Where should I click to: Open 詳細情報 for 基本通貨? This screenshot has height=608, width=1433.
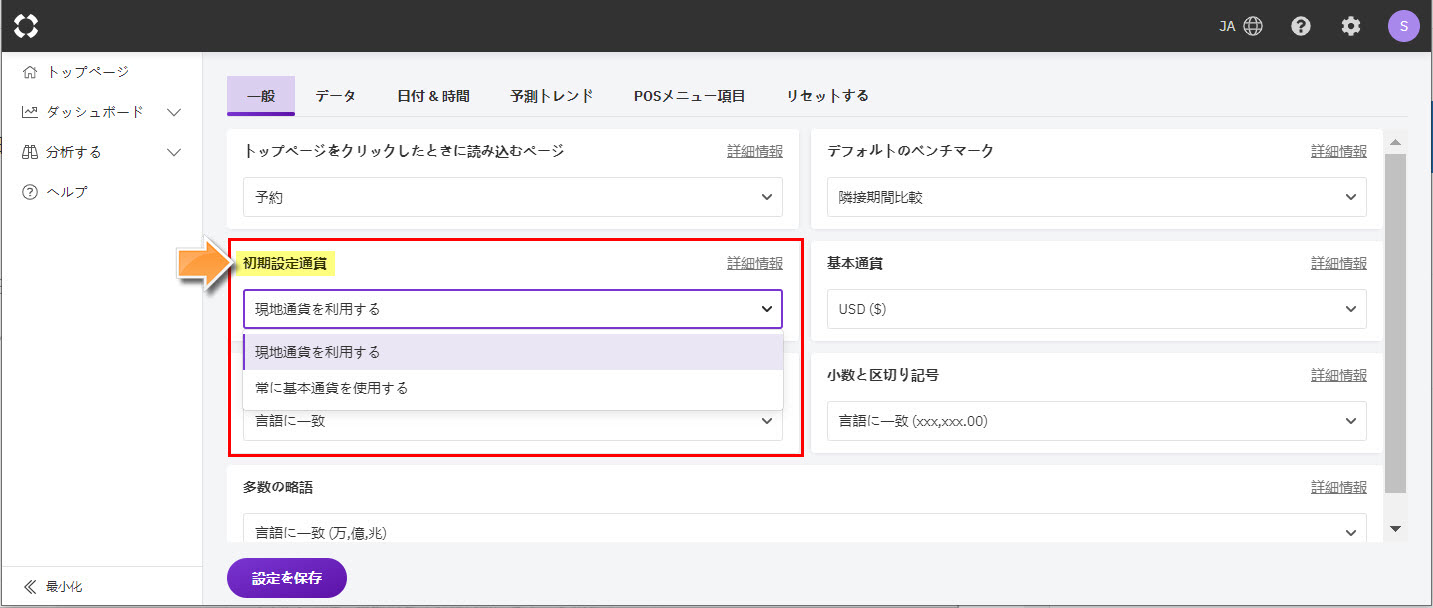point(1339,263)
